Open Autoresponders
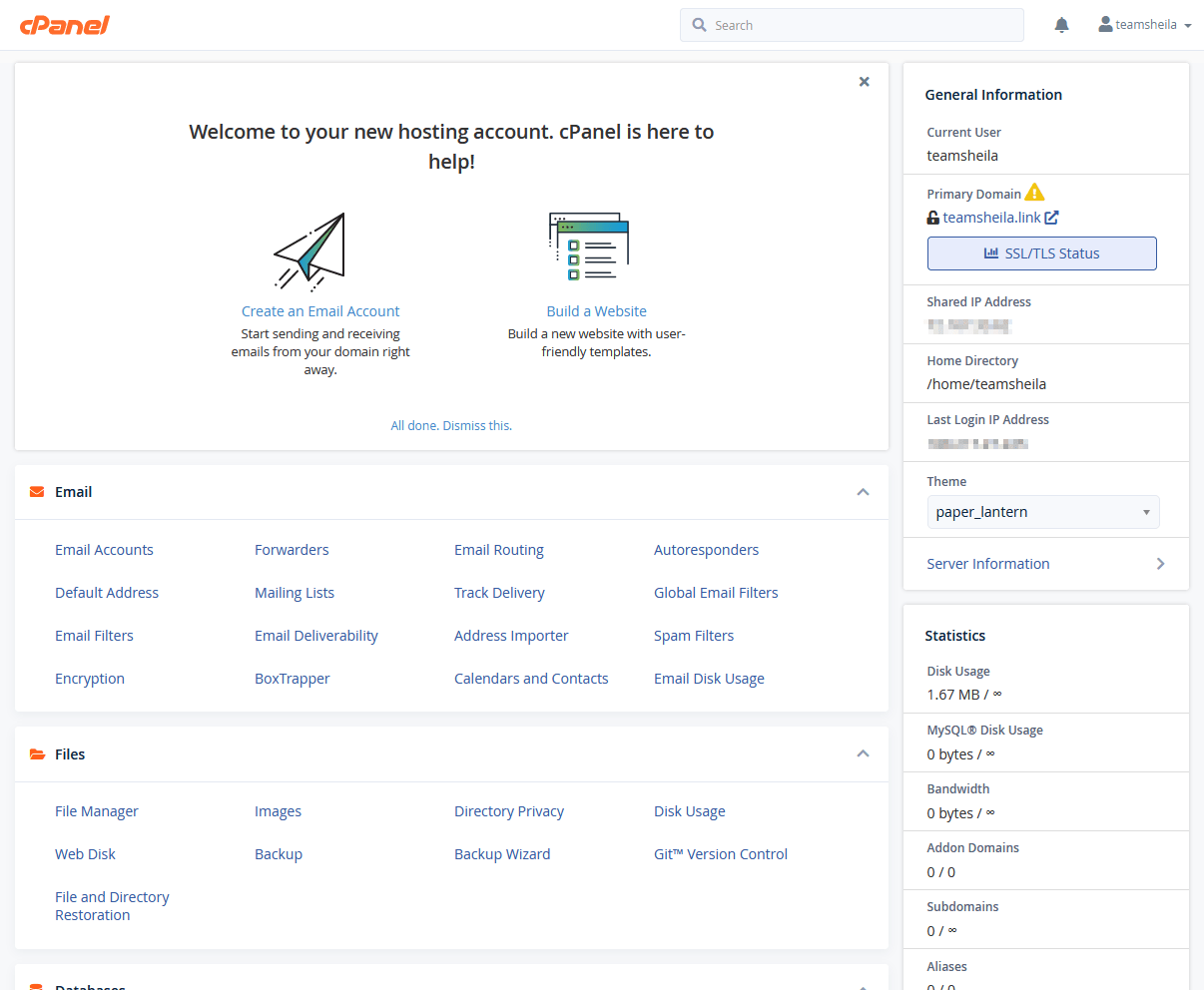The image size is (1204, 990). point(706,550)
